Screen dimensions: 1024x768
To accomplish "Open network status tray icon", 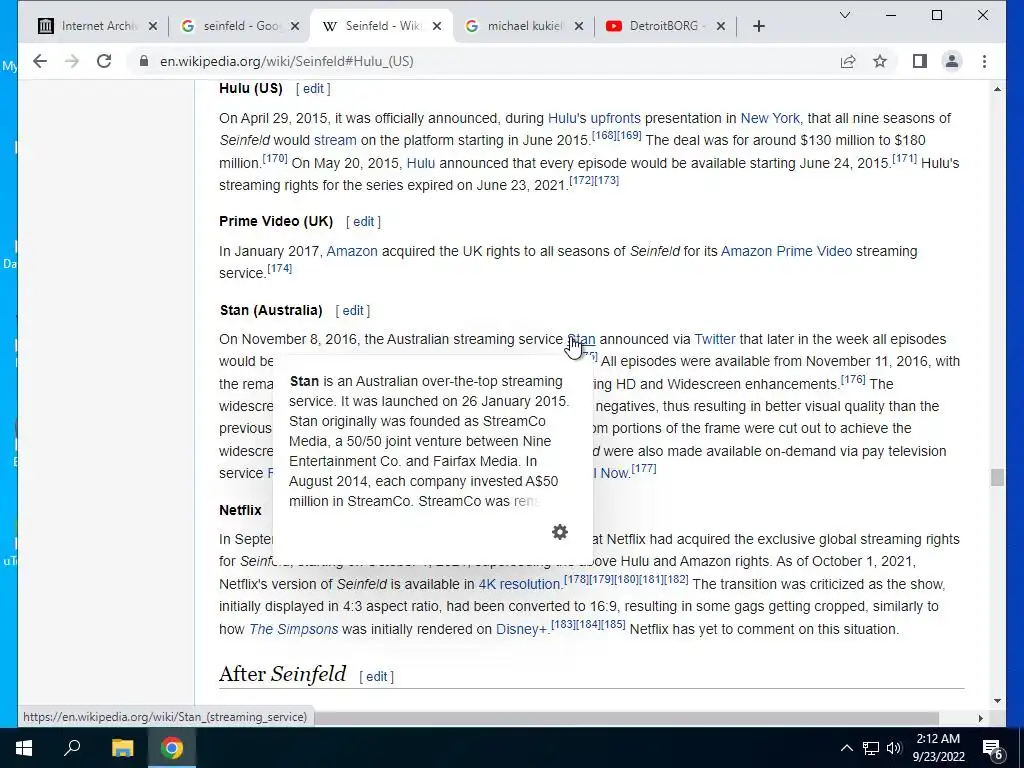I will coord(871,748).
